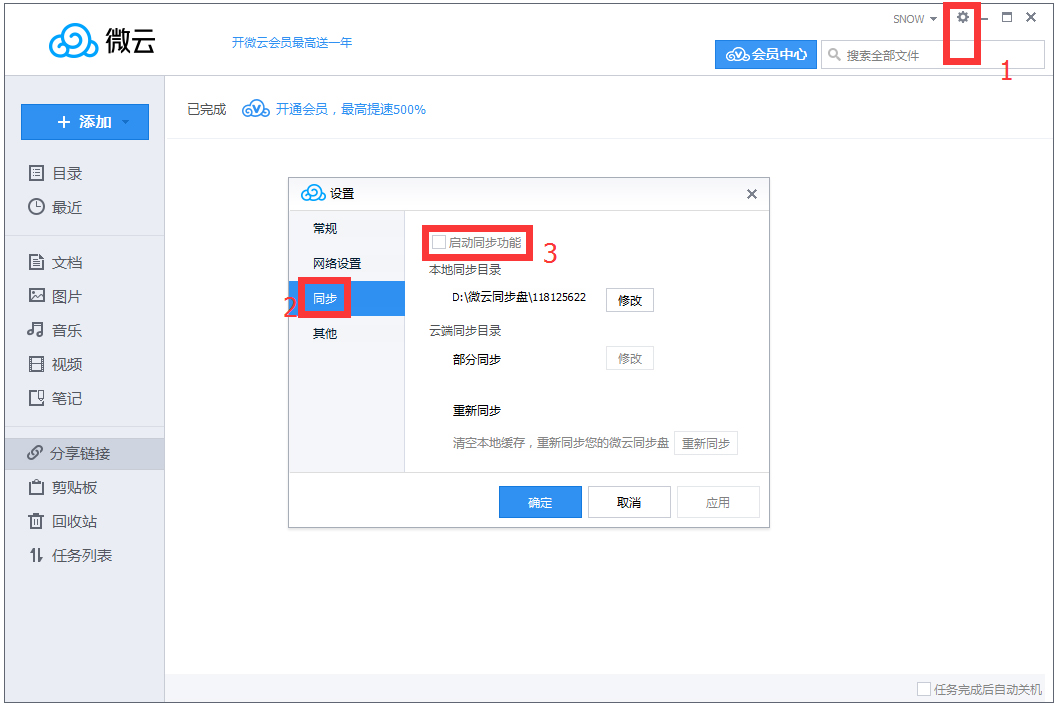Open the 音乐 (Music) category

click(56, 329)
